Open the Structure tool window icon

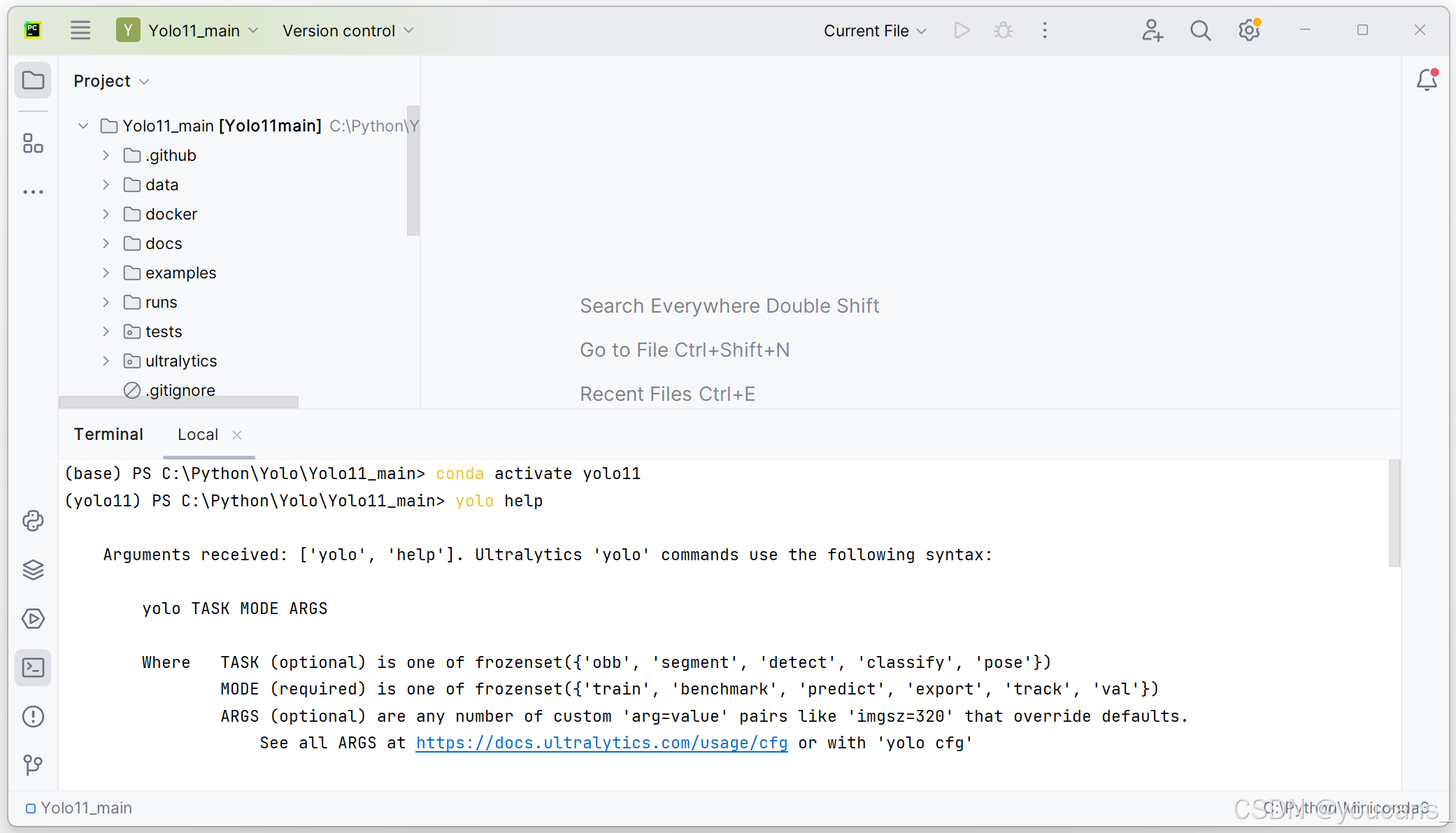click(33, 143)
